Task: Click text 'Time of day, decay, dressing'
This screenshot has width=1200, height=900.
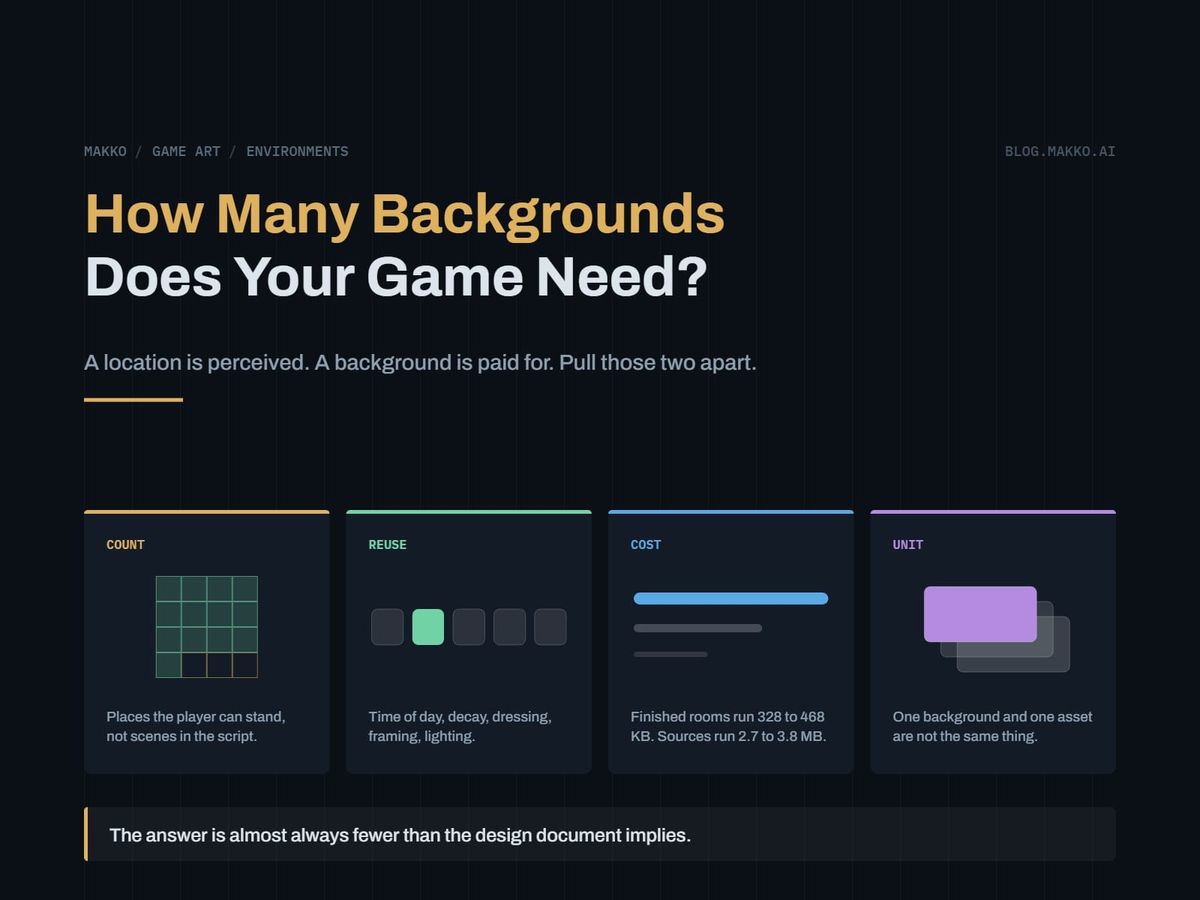Action: pyautogui.click(x=460, y=717)
